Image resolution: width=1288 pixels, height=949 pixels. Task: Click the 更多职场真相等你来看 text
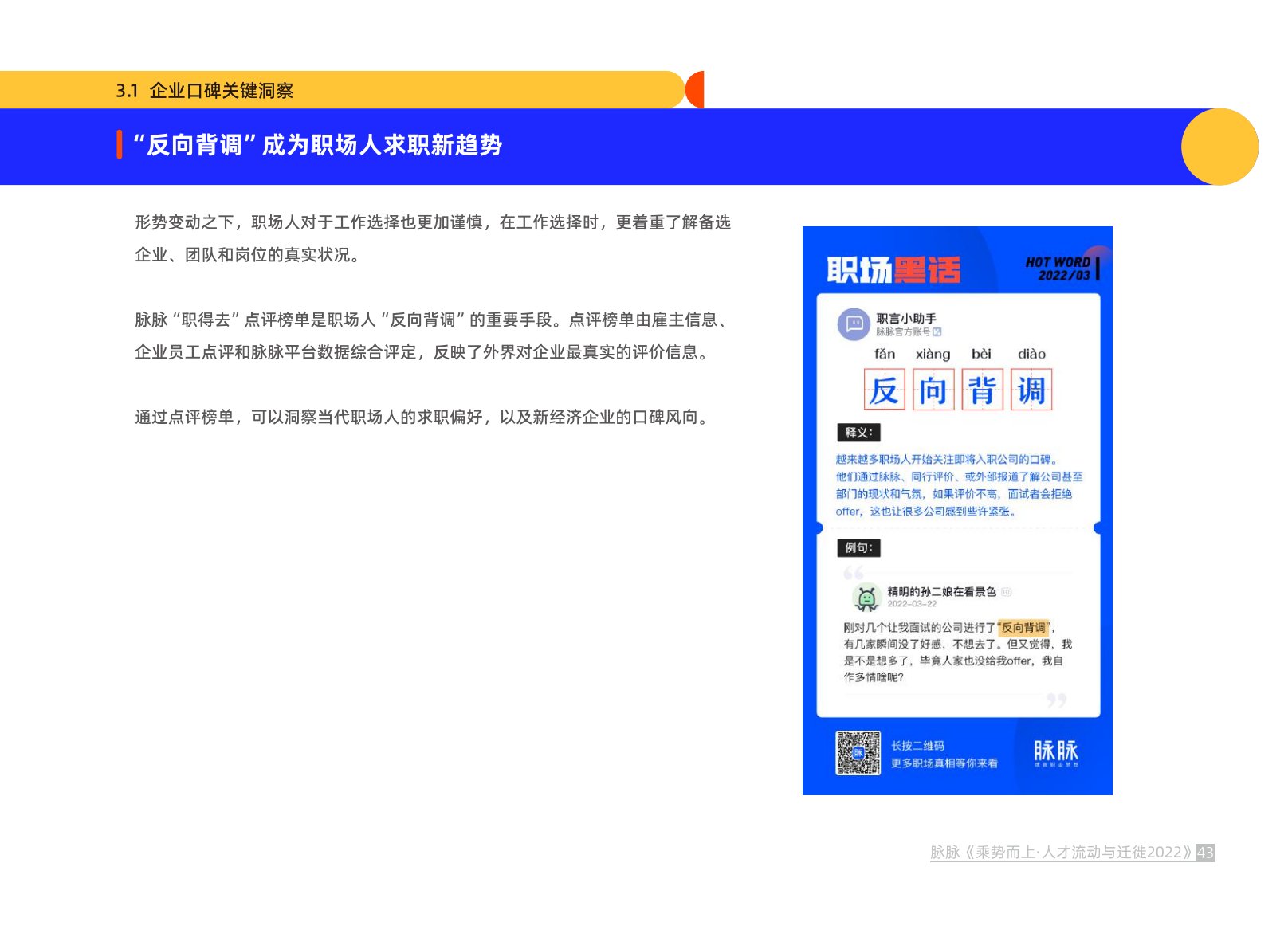(944, 763)
